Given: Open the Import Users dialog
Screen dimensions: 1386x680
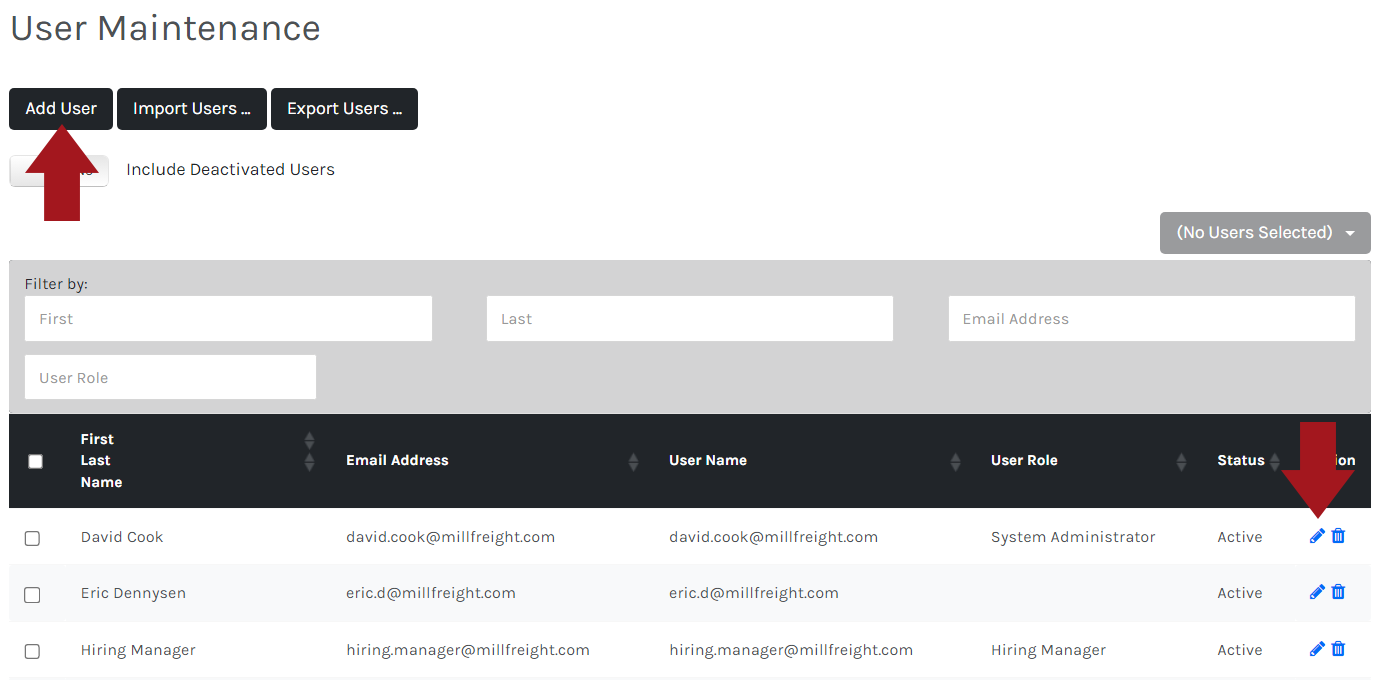Looking at the screenshot, I should tap(192, 109).
